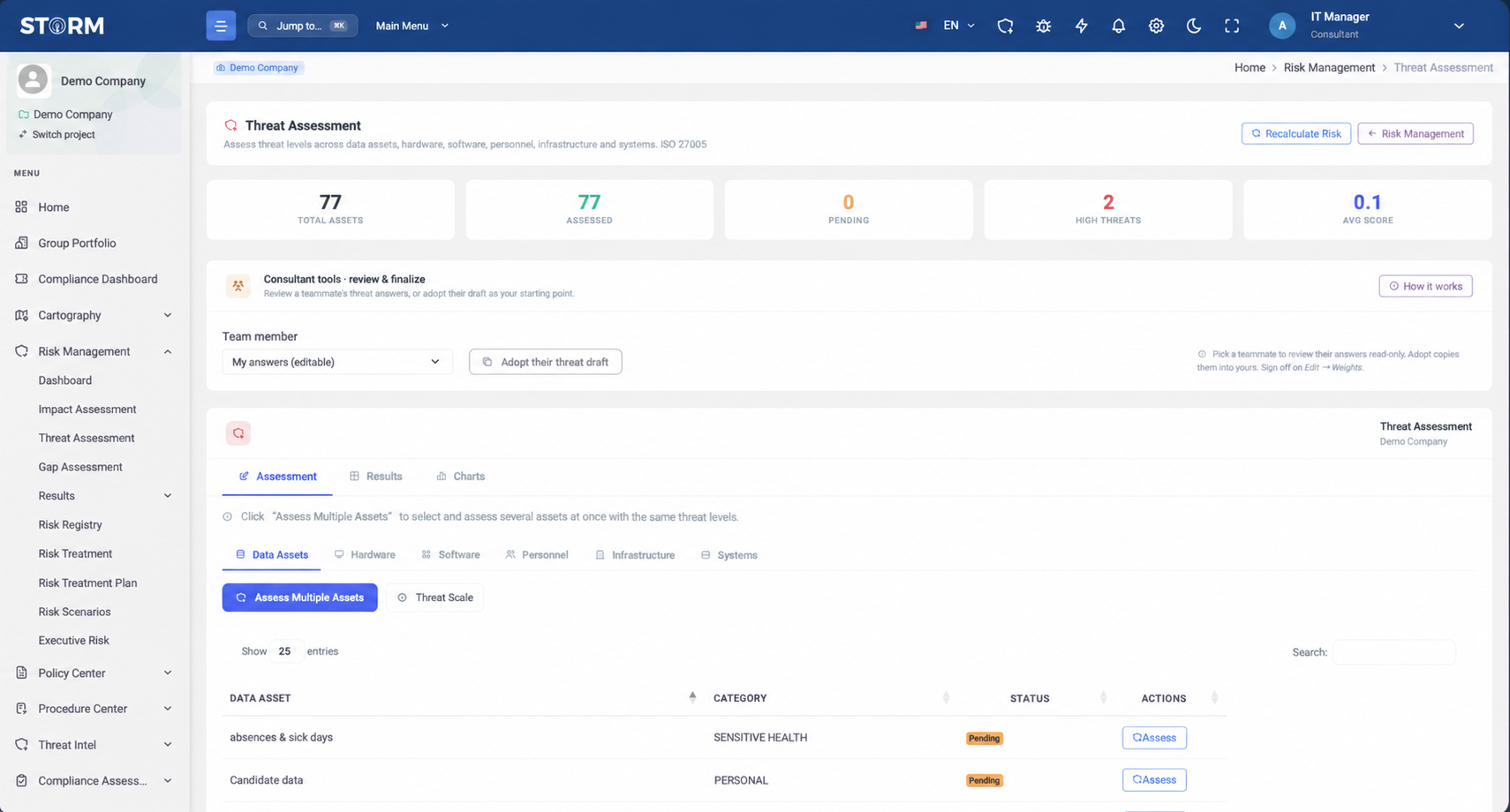Viewport: 1510px width, 812px height.
Task: Click the user avatar letter A
Action: point(1282,26)
